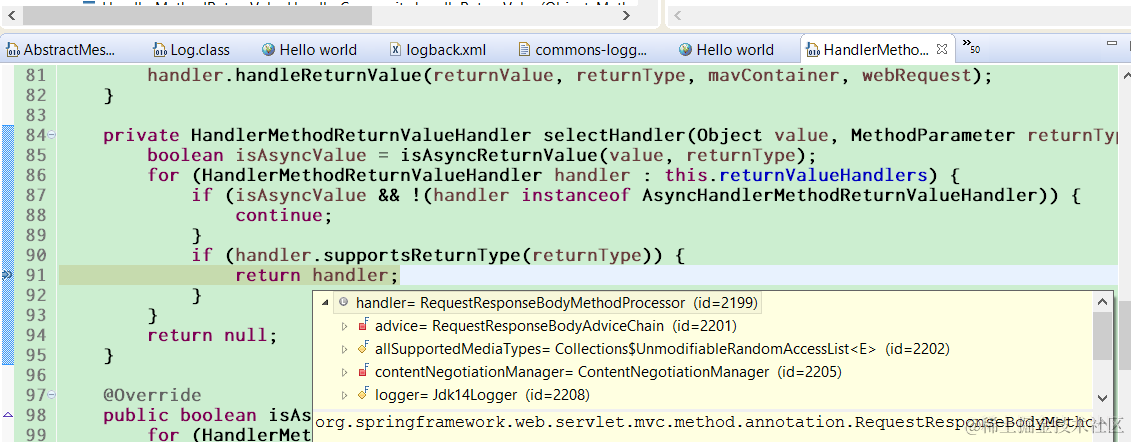Click the hover popup scrollbar up arrow
The width and height of the screenshot is (1131, 442).
click(x=1102, y=302)
